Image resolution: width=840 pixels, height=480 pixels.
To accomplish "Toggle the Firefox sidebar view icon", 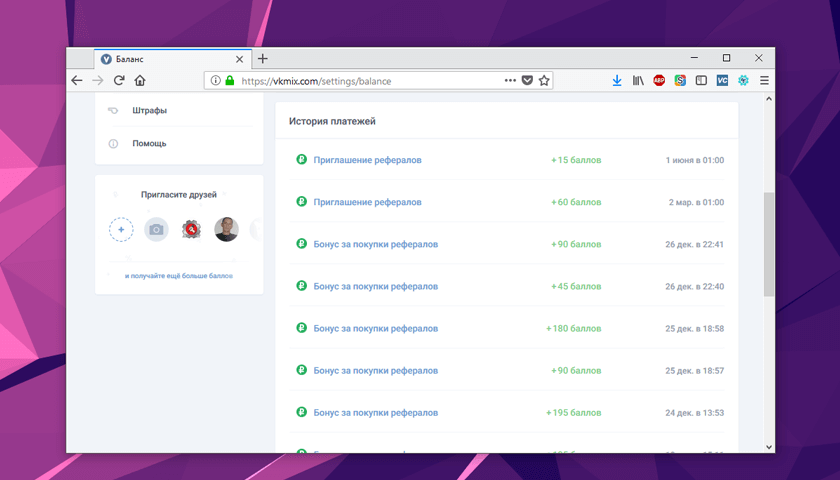I will 701,81.
